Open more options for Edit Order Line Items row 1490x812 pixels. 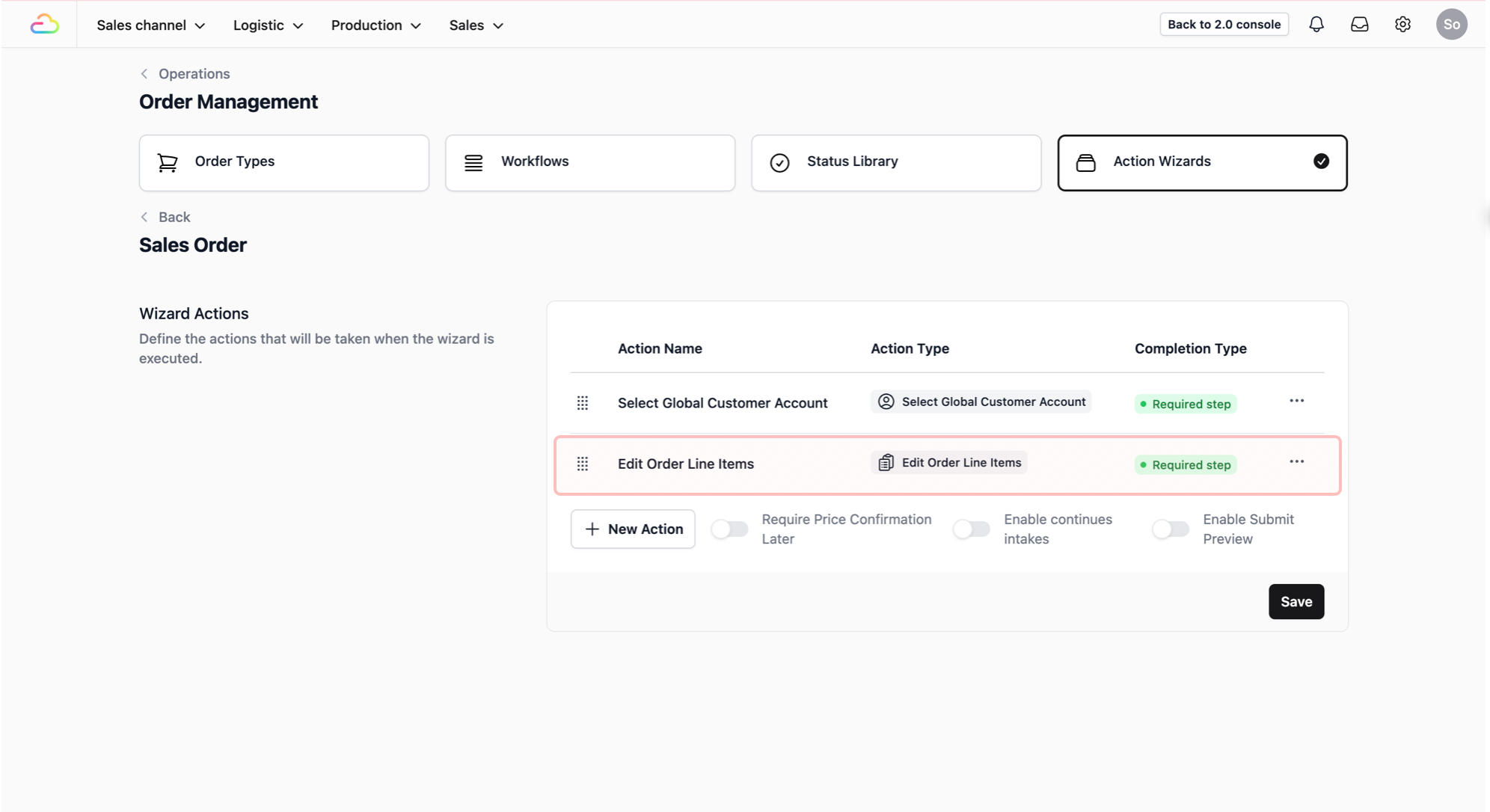click(1296, 462)
